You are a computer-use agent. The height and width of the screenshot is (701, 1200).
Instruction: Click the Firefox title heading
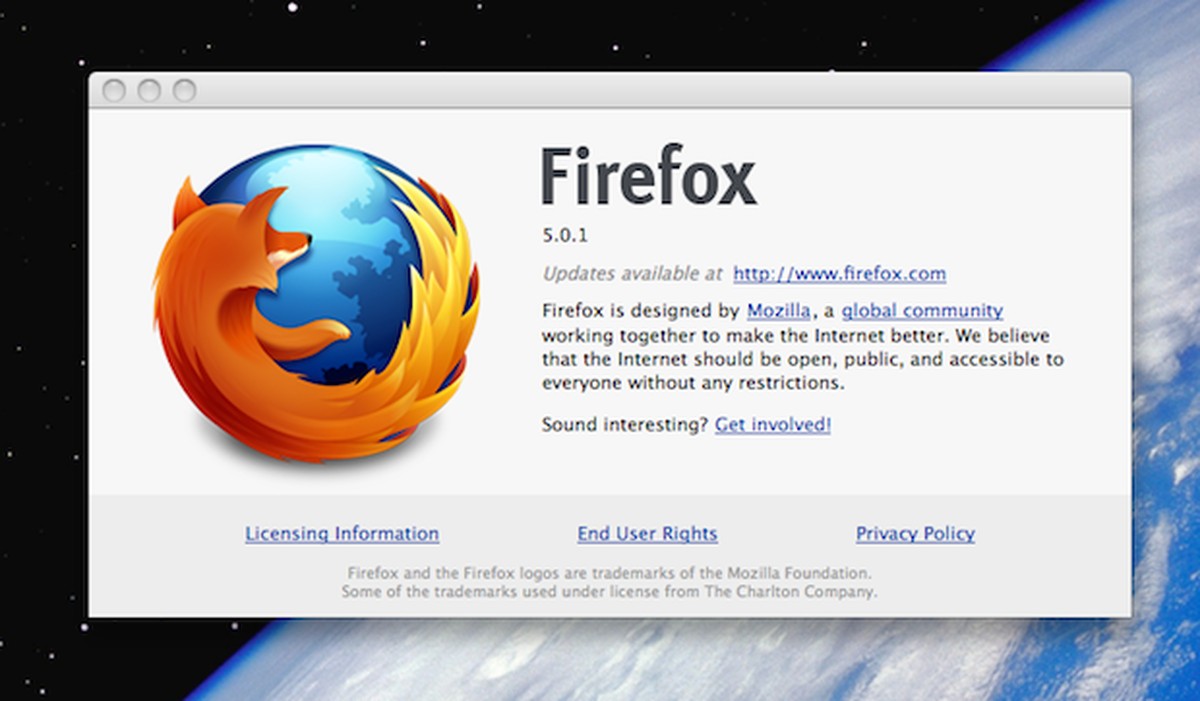pyautogui.click(x=648, y=178)
